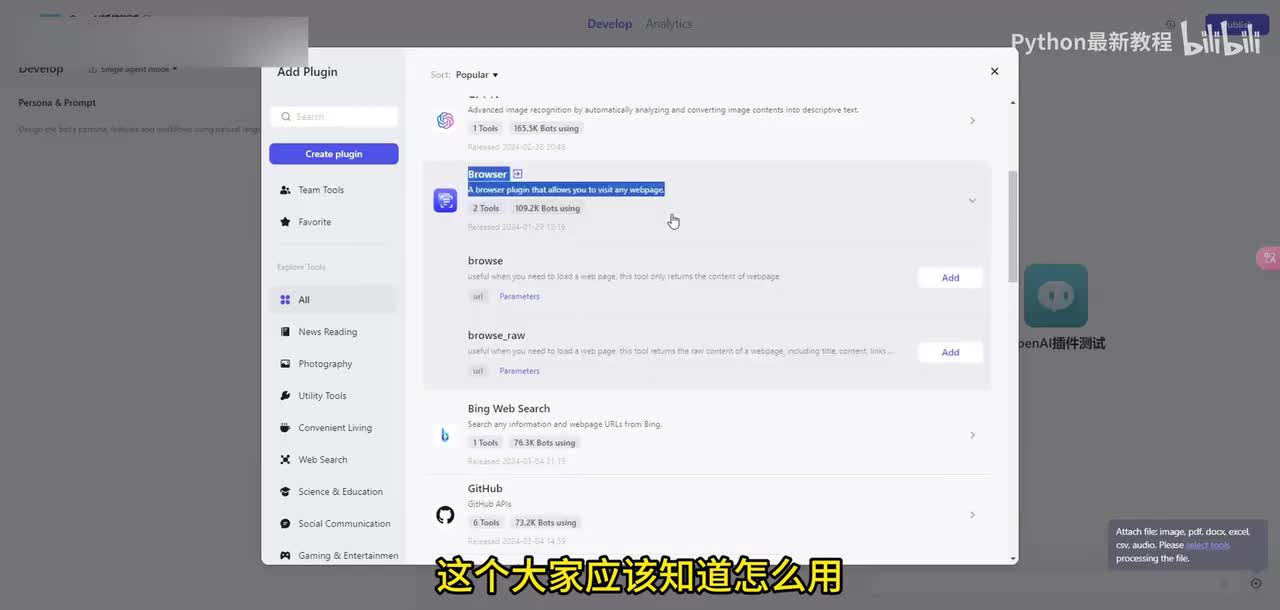
Task: Click the Bing Web Search plugin title
Action: point(509,409)
